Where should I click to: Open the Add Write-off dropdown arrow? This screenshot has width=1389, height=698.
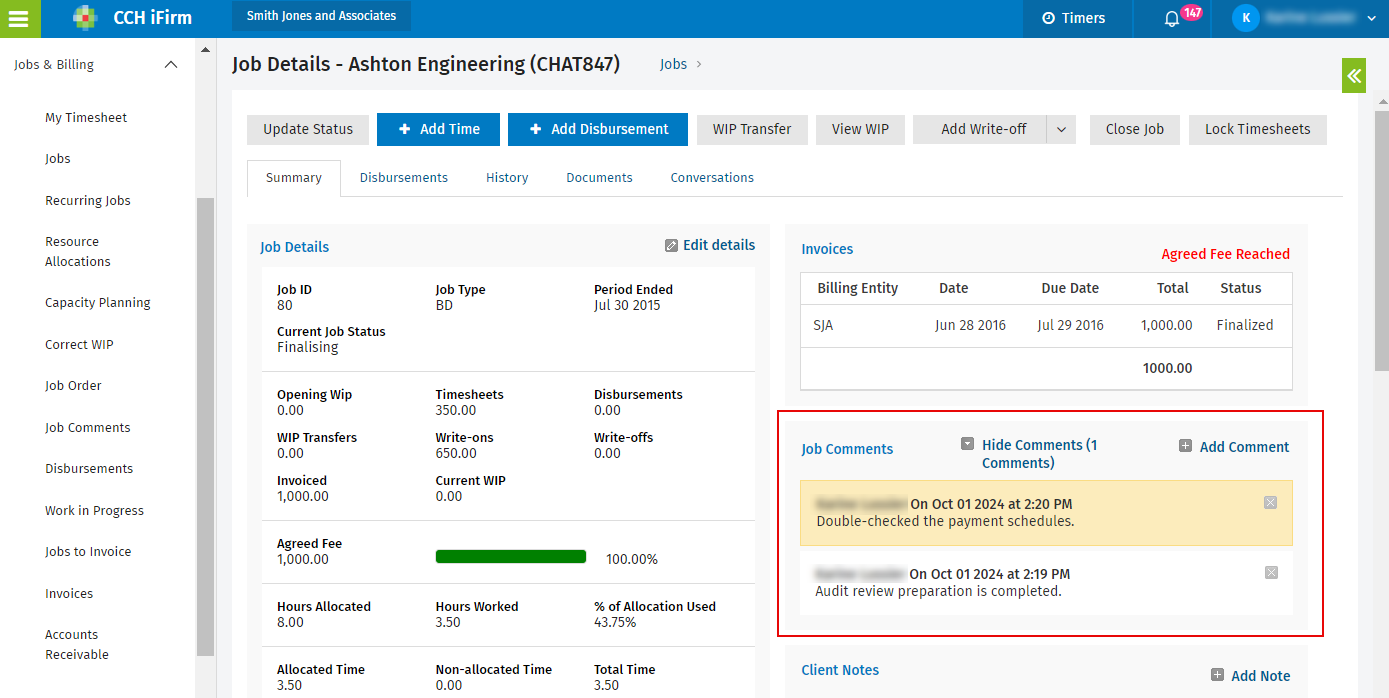pos(1061,130)
